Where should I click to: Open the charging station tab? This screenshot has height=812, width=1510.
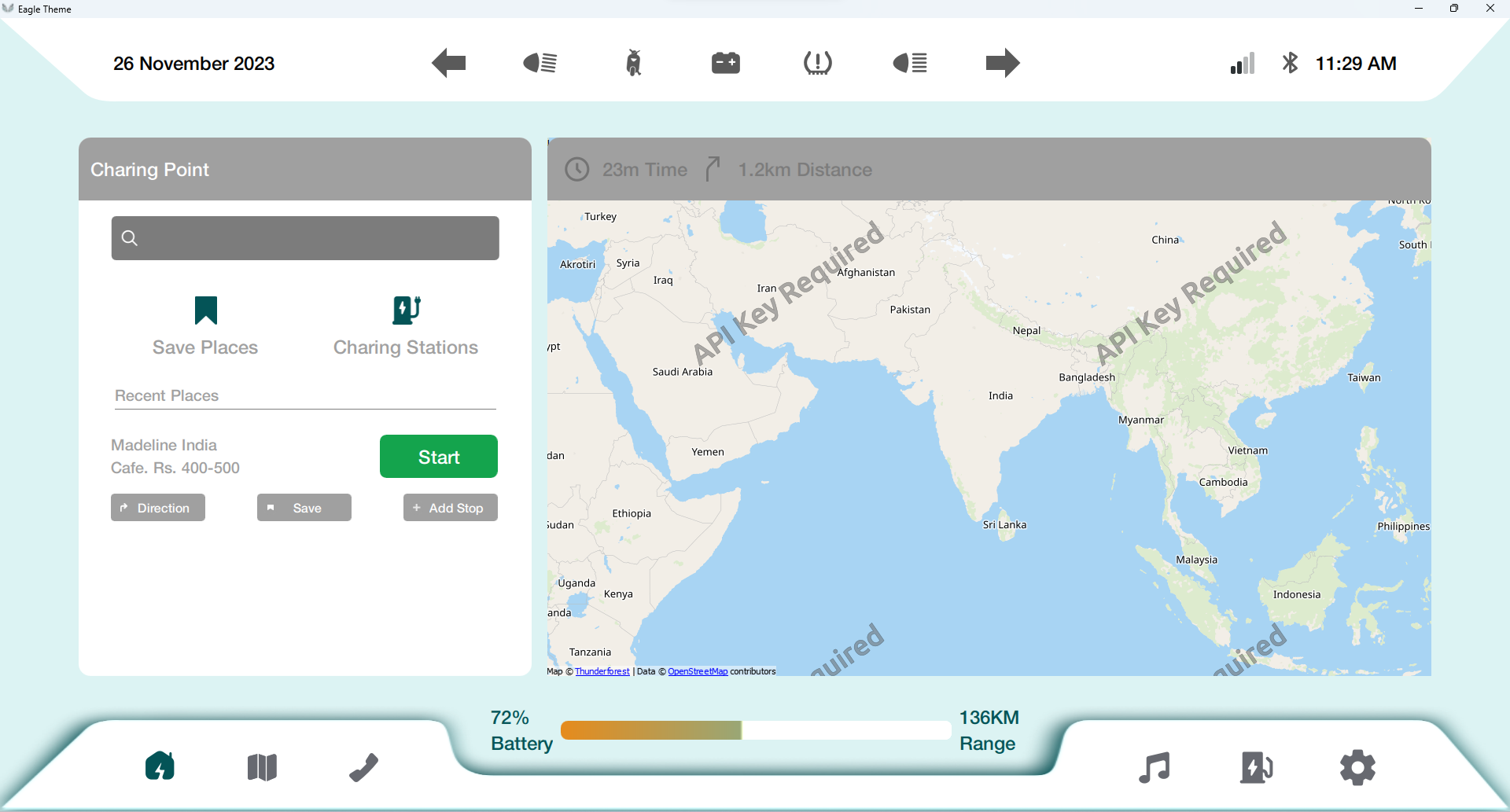(x=1257, y=767)
